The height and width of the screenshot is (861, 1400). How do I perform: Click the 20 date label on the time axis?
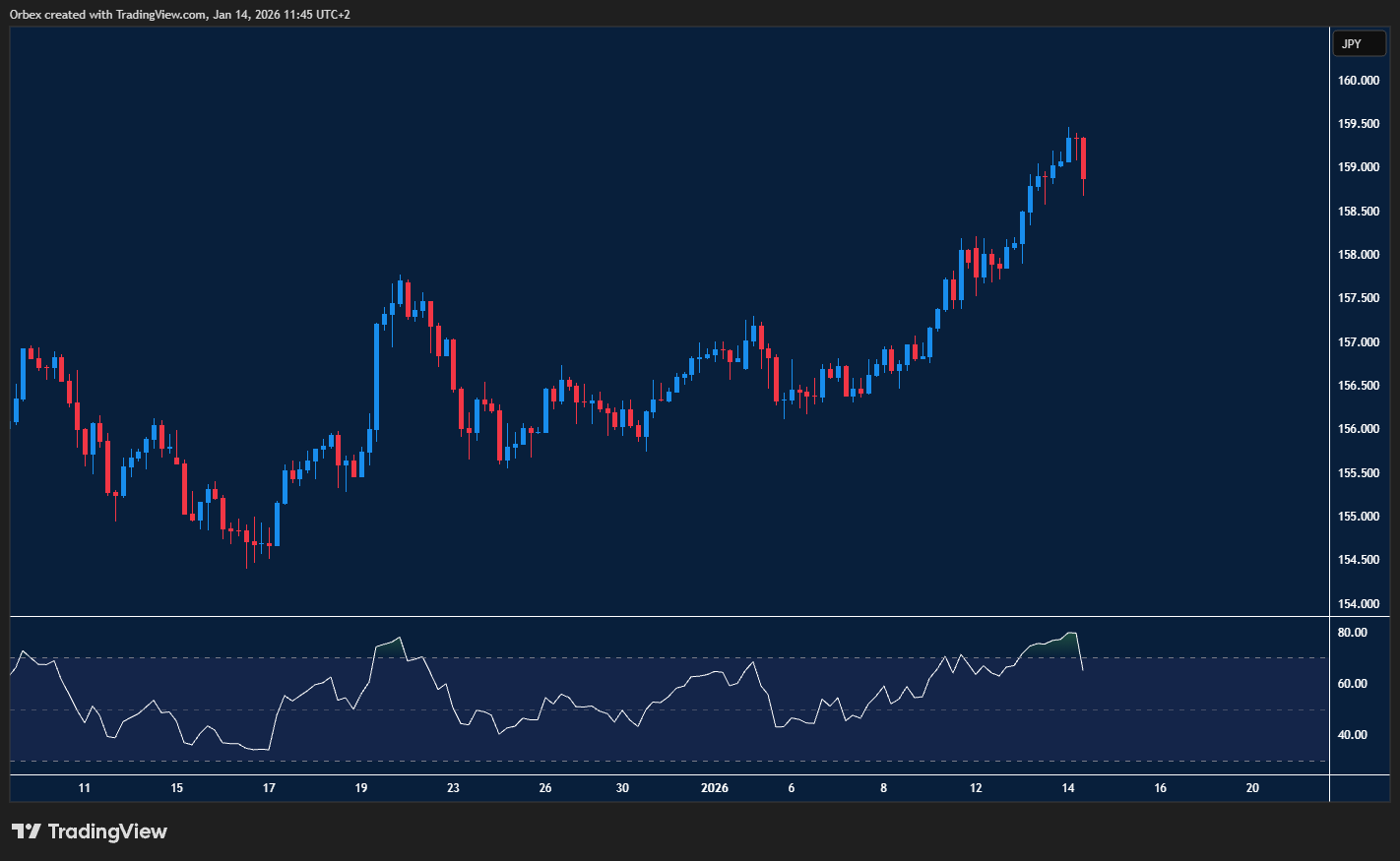click(1252, 787)
